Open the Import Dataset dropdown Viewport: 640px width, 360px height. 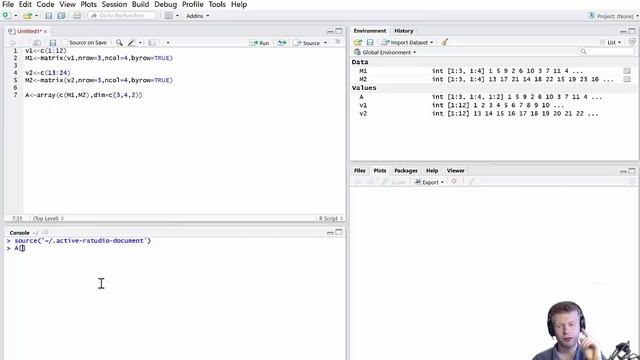tap(407, 42)
